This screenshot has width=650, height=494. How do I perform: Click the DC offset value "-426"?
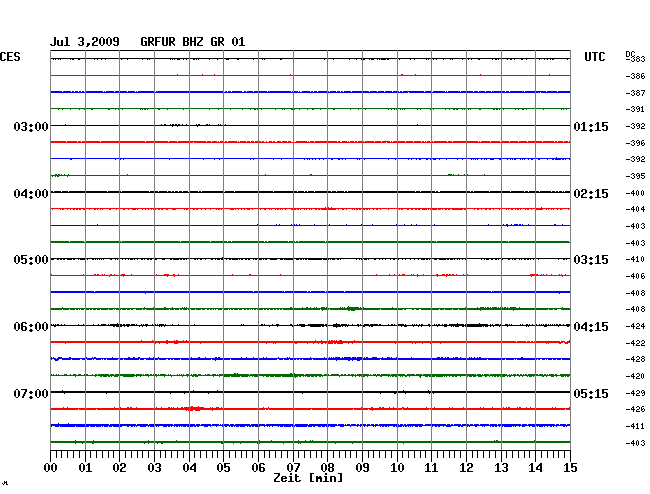(635, 409)
